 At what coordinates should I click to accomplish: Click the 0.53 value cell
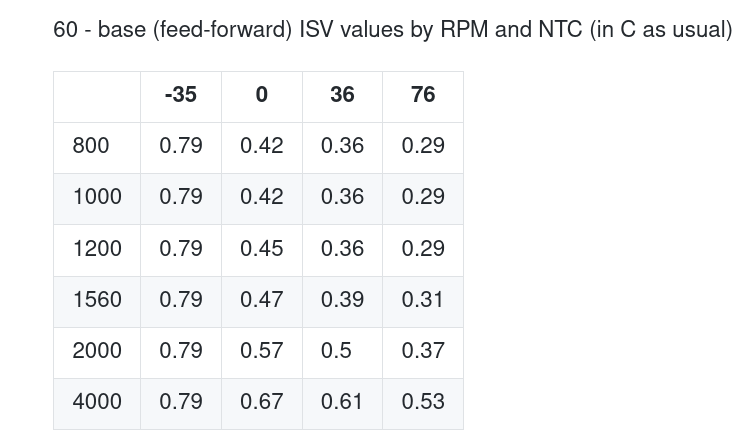(x=423, y=402)
